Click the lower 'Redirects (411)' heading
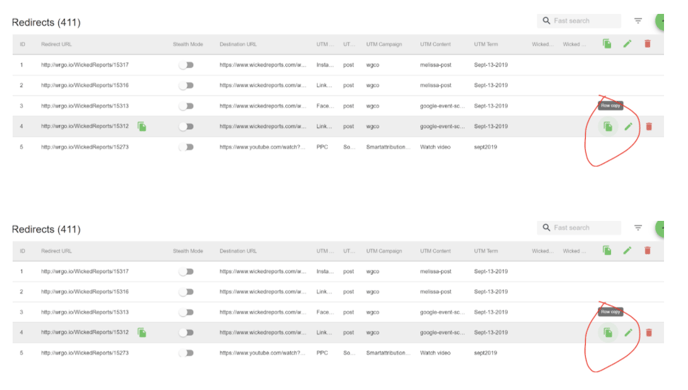This screenshot has width=688, height=390. click(x=46, y=229)
